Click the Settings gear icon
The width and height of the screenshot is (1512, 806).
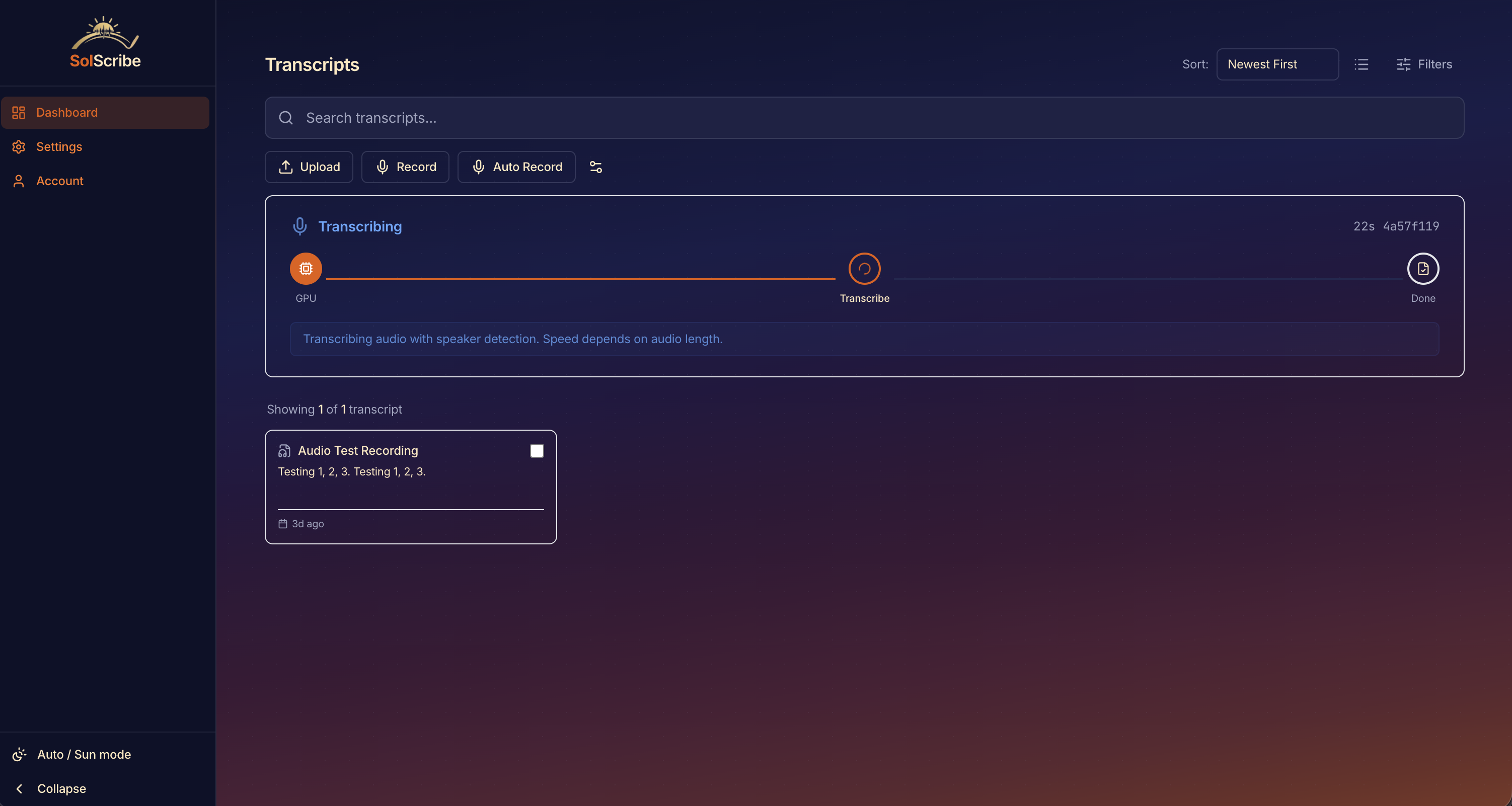coord(18,146)
